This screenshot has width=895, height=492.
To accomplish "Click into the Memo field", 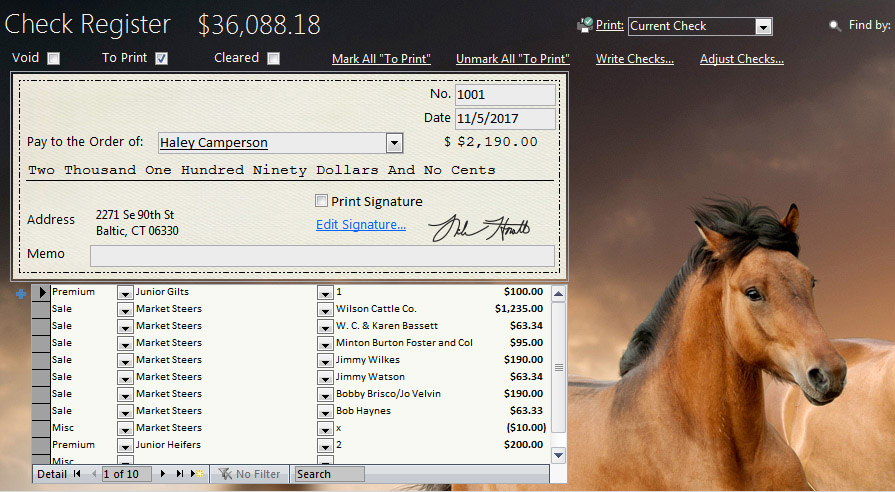I will click(x=322, y=255).
